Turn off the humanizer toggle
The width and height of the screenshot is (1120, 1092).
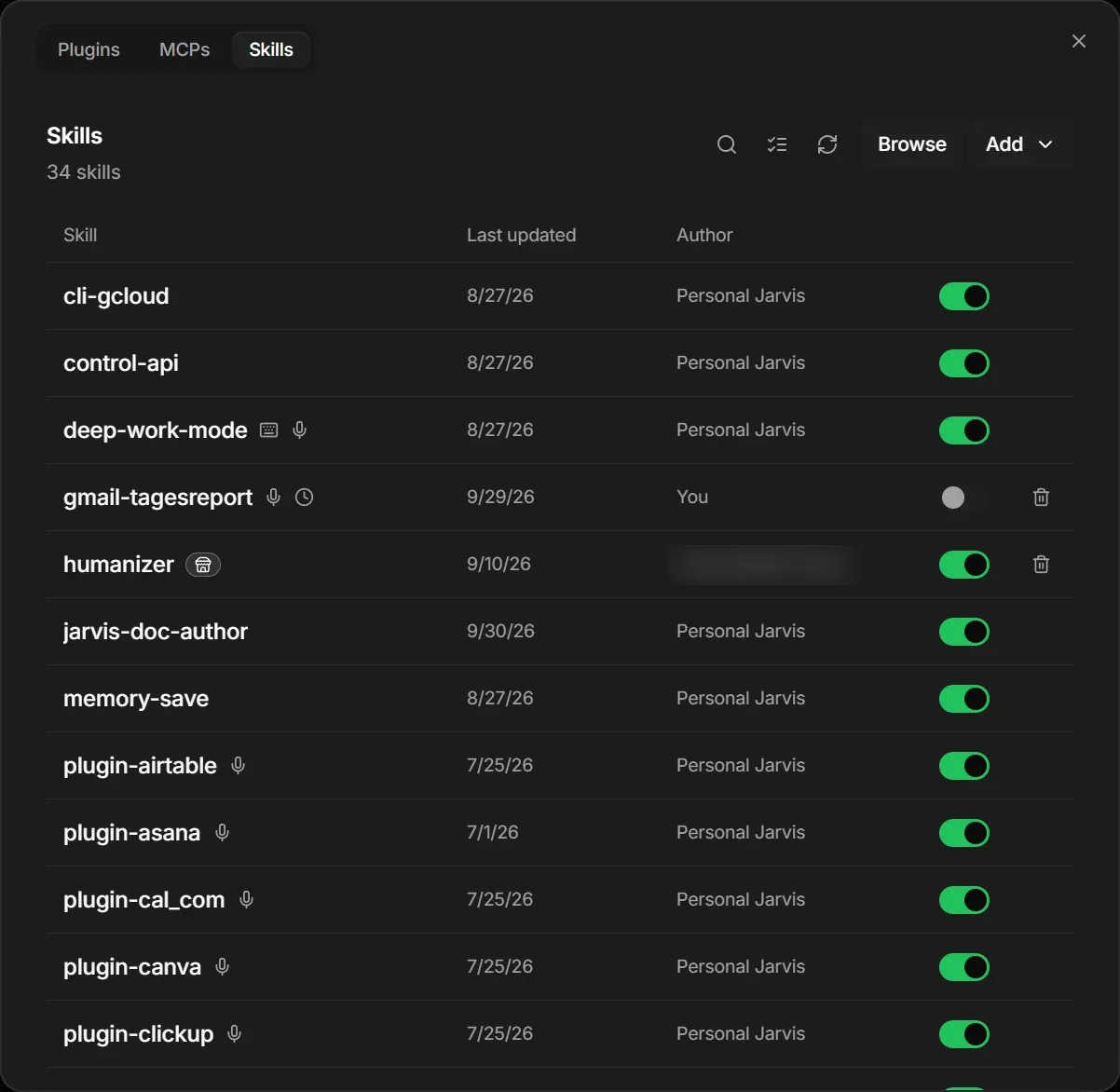click(964, 565)
